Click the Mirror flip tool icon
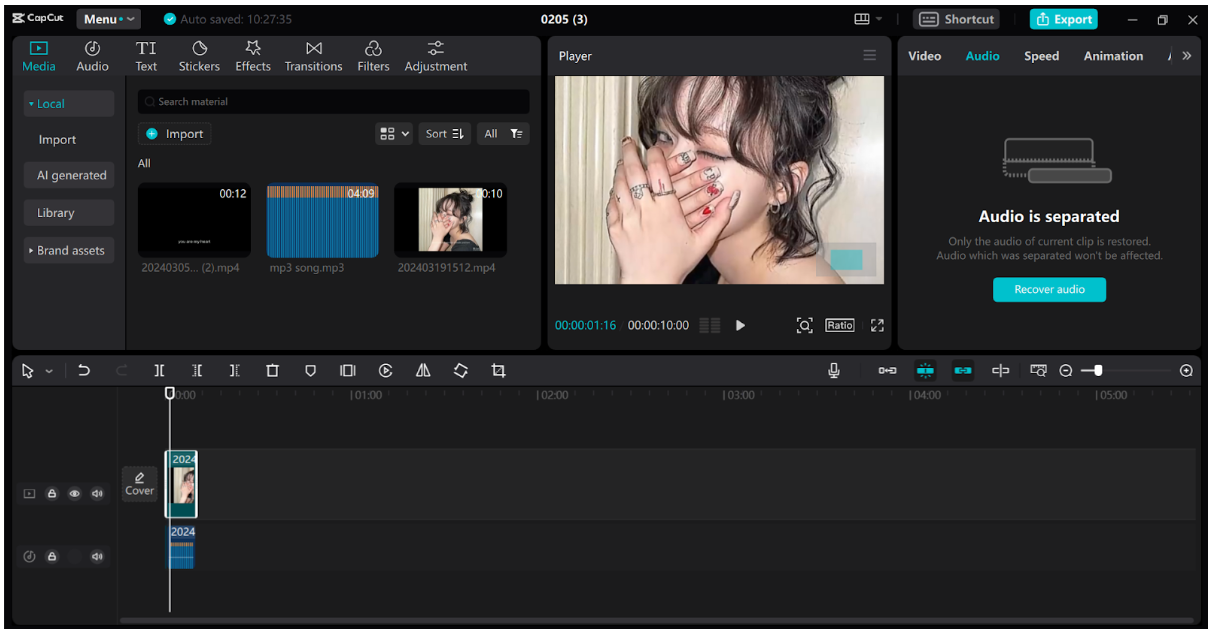 (x=423, y=371)
